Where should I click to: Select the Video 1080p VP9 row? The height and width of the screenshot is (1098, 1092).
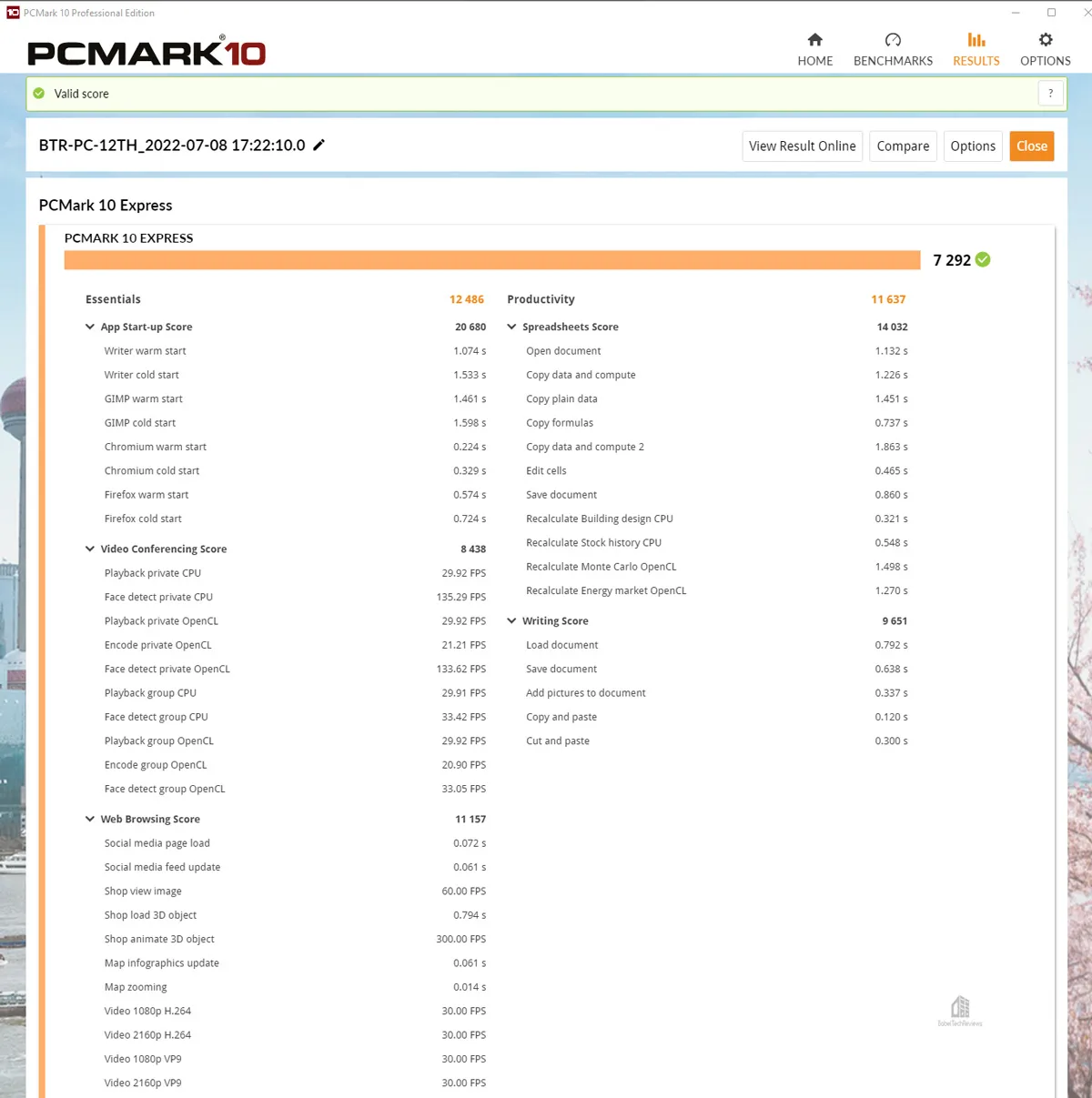(295, 1059)
